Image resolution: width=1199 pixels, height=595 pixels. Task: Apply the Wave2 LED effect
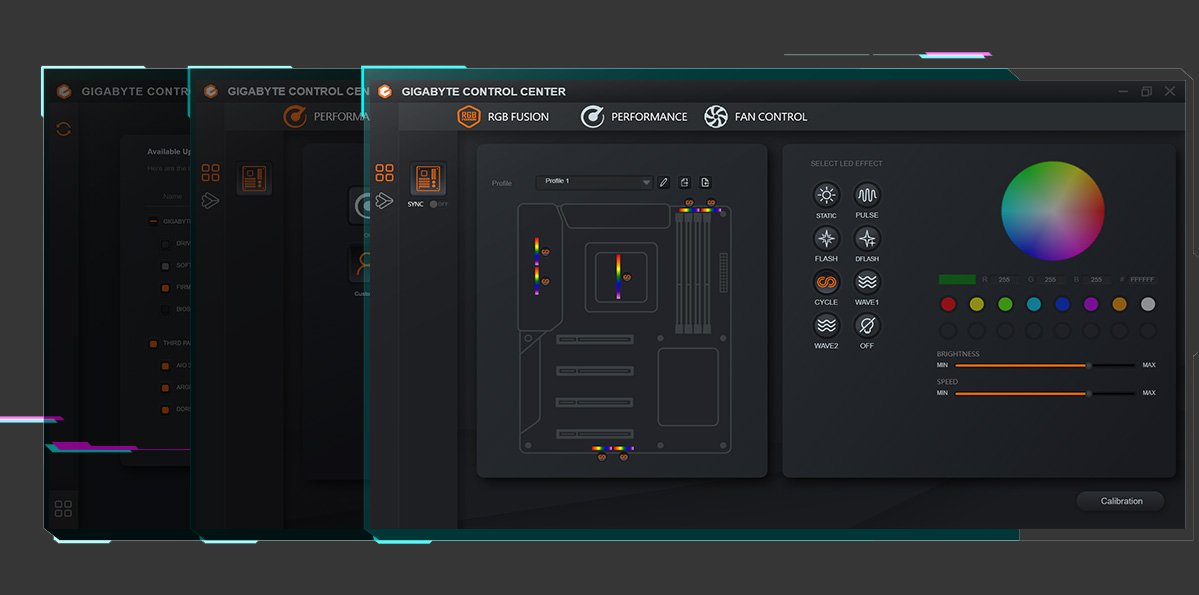pos(826,326)
